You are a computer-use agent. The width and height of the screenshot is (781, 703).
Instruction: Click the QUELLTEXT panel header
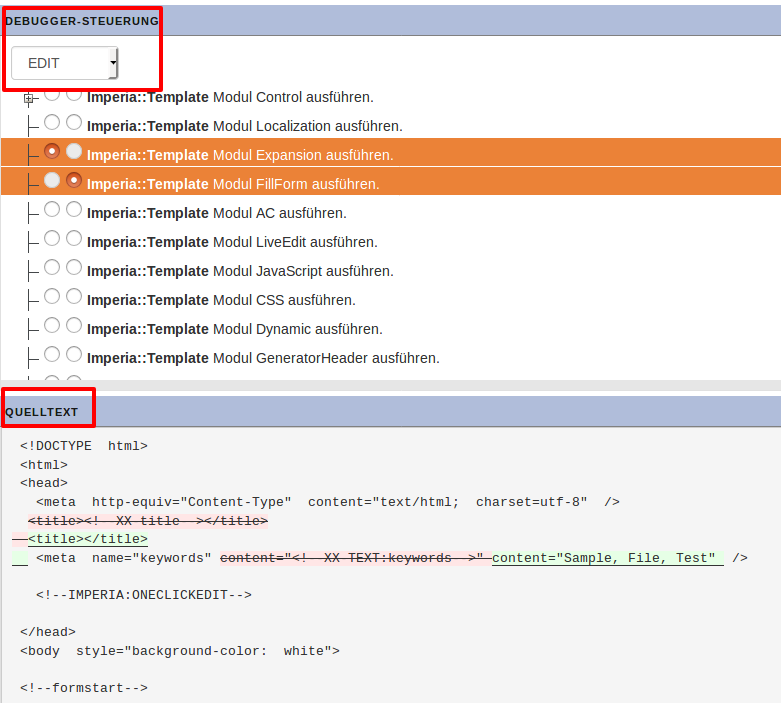pyautogui.click(x=390, y=412)
